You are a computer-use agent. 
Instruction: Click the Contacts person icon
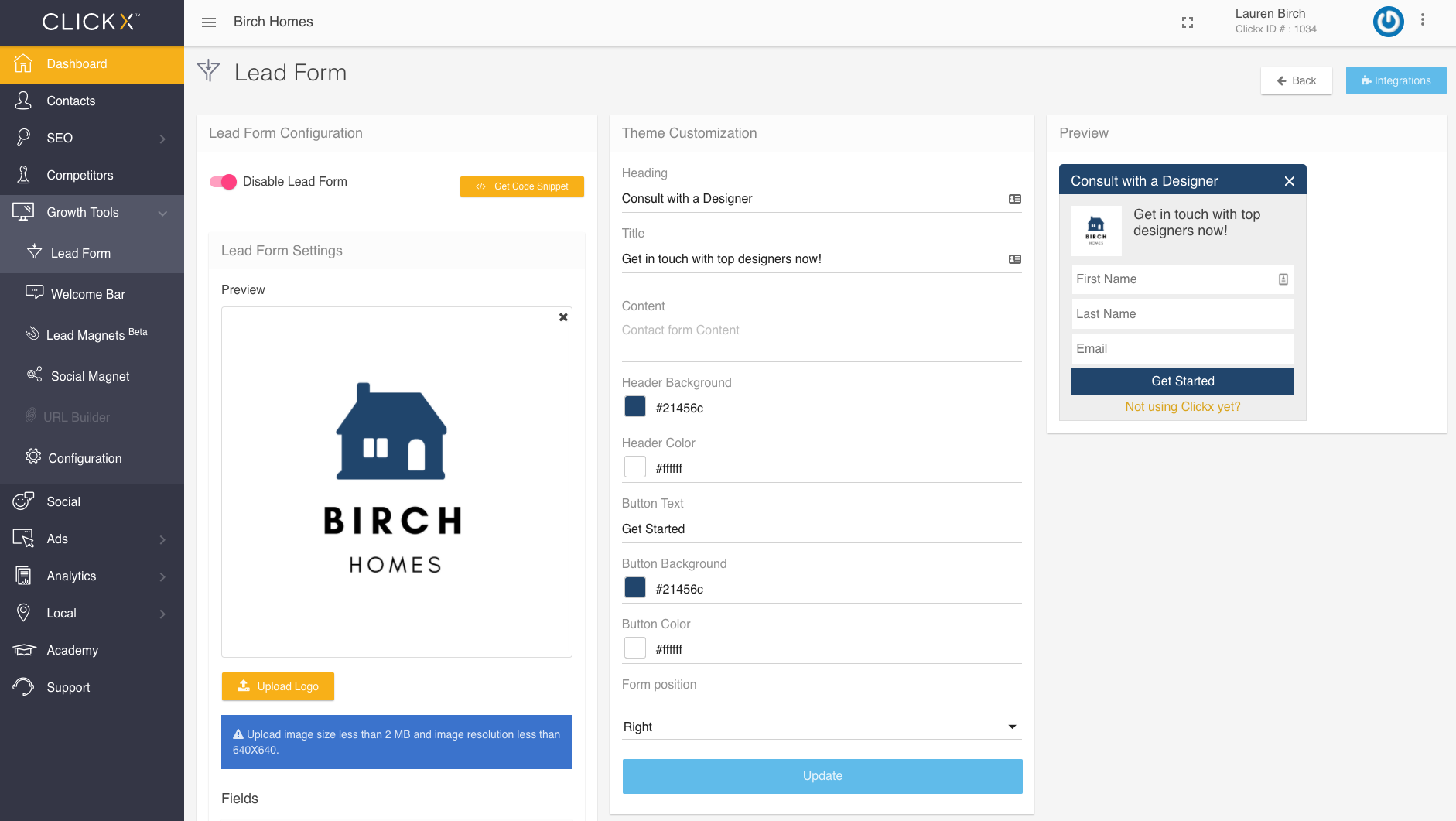23,101
